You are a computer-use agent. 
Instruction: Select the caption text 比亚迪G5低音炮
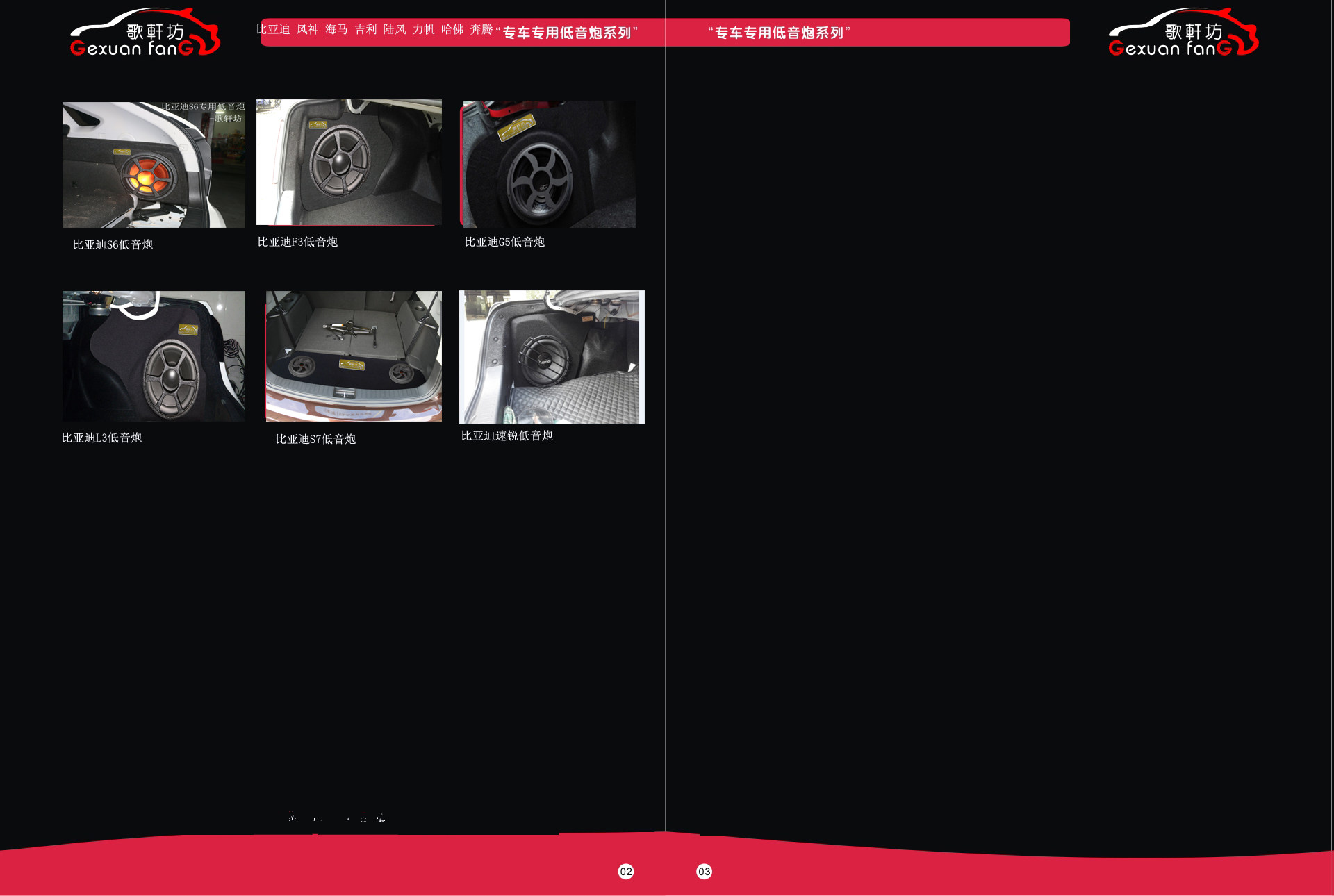point(504,242)
